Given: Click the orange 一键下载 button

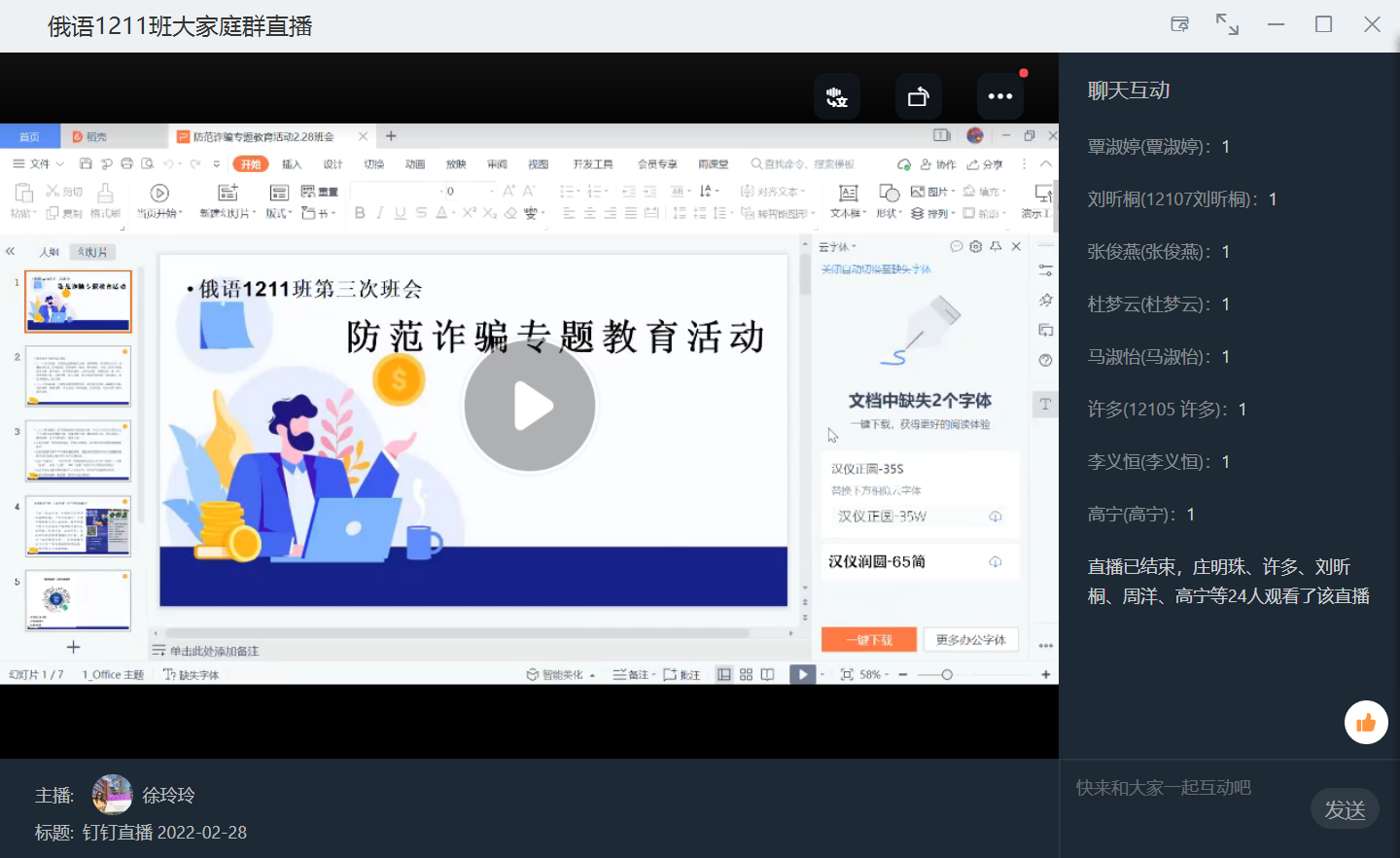Looking at the screenshot, I should 869,640.
